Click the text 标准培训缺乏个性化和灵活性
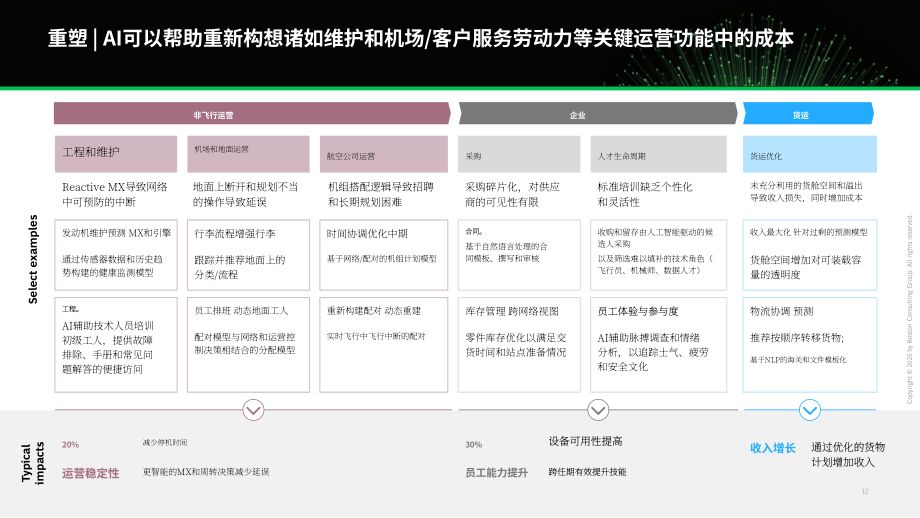The image size is (920, 518). tap(645, 194)
